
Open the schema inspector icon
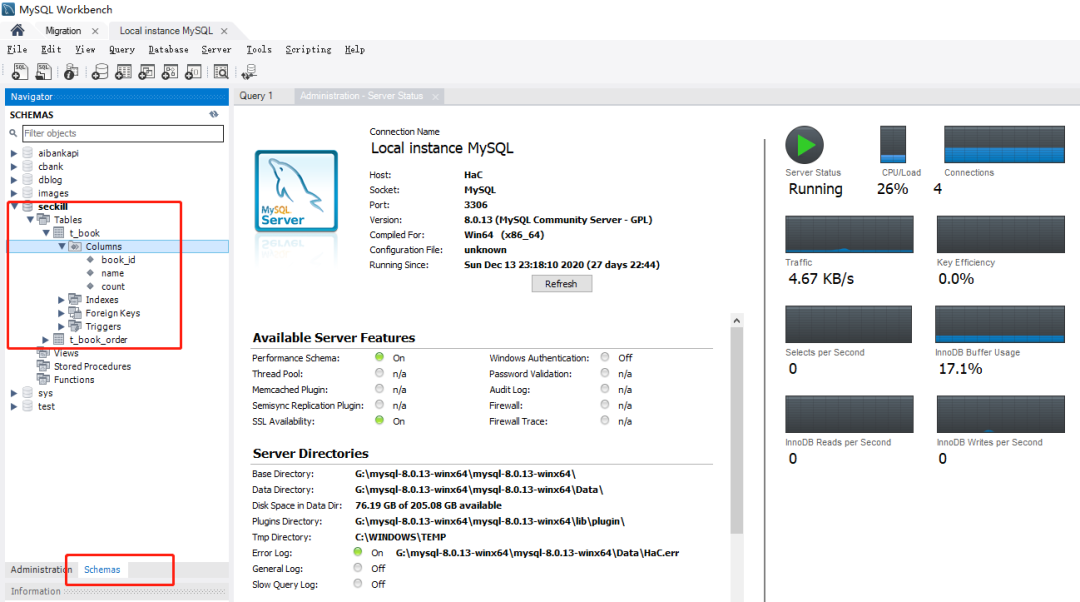70,72
